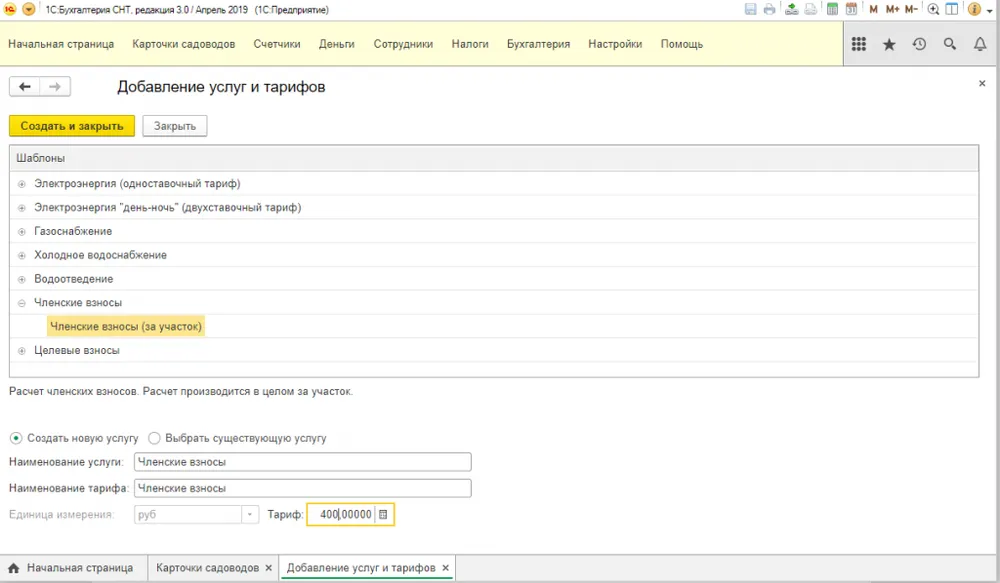1000x583 pixels.
Task: Click the Search magnifier icon
Action: [x=950, y=43]
